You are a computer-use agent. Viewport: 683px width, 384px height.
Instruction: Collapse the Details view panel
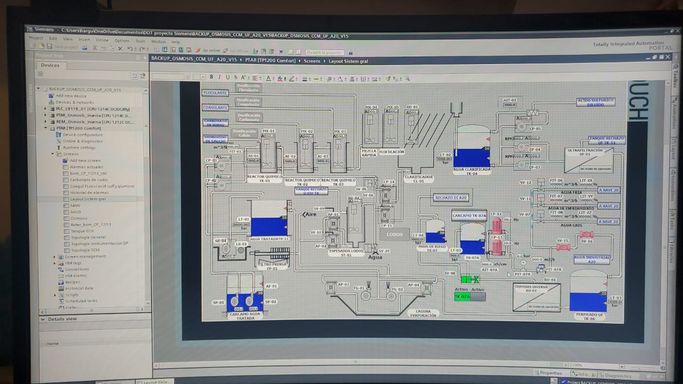pyautogui.click(x=43, y=319)
